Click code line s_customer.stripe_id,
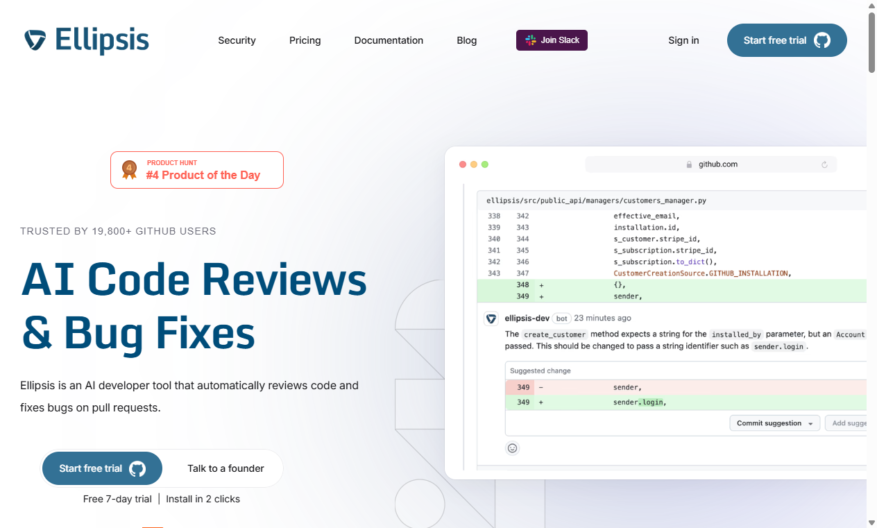 point(657,239)
